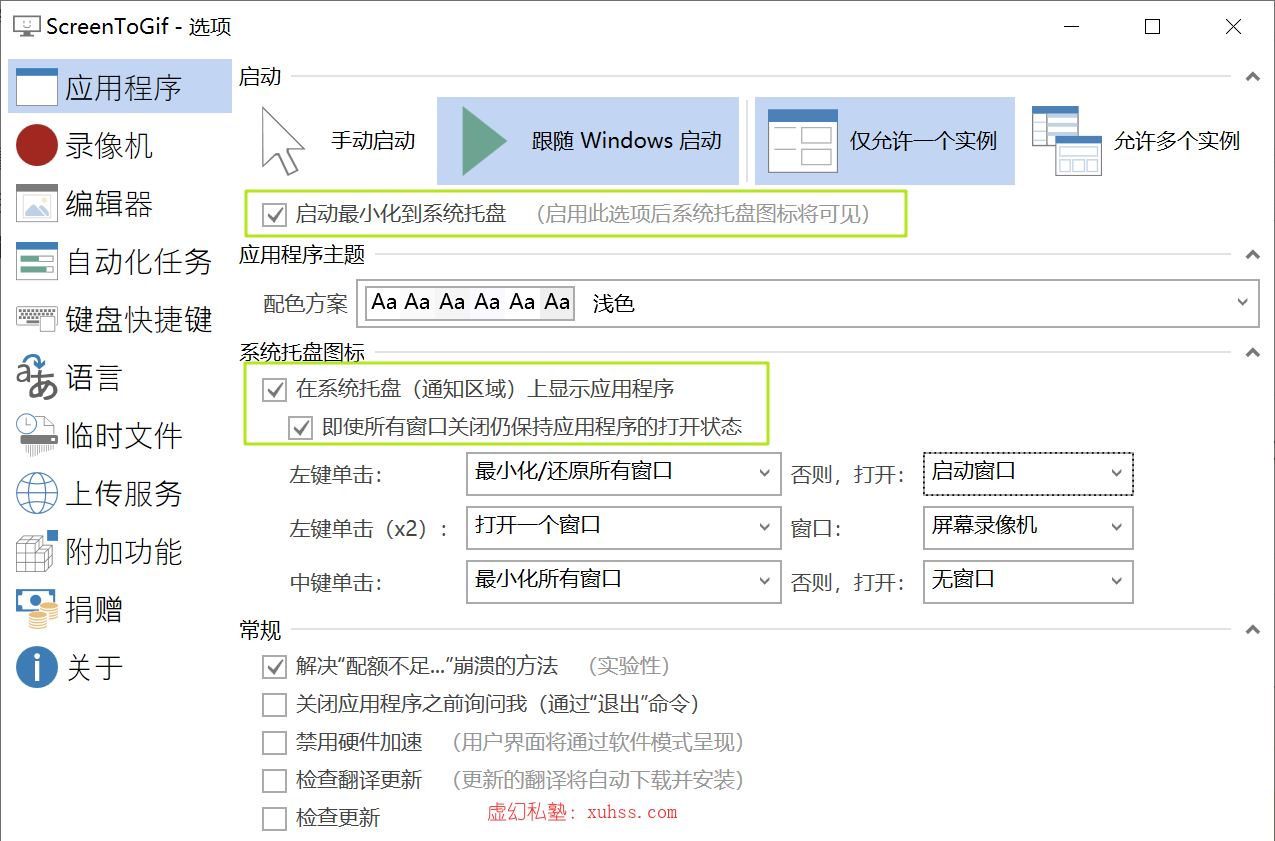The image size is (1275, 841).
Task: Enable 检查翻译更新 checkbox
Action: [274, 780]
